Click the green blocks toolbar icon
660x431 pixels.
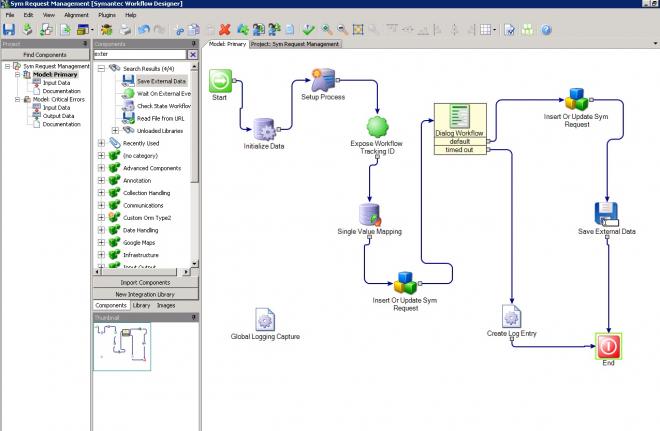pos(527,30)
